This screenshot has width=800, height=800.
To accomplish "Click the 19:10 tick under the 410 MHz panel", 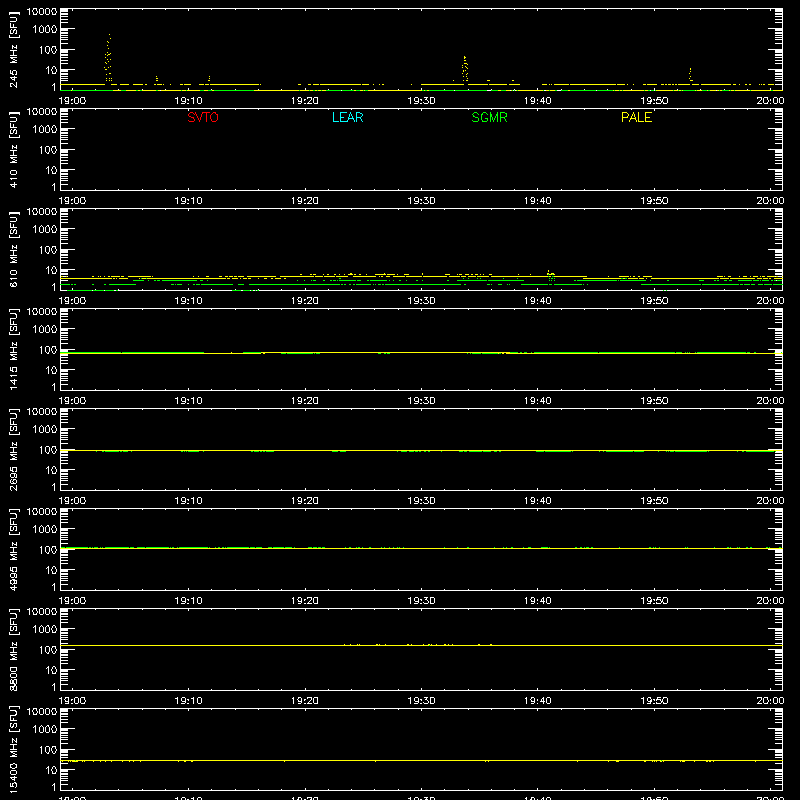I will [x=189, y=201].
